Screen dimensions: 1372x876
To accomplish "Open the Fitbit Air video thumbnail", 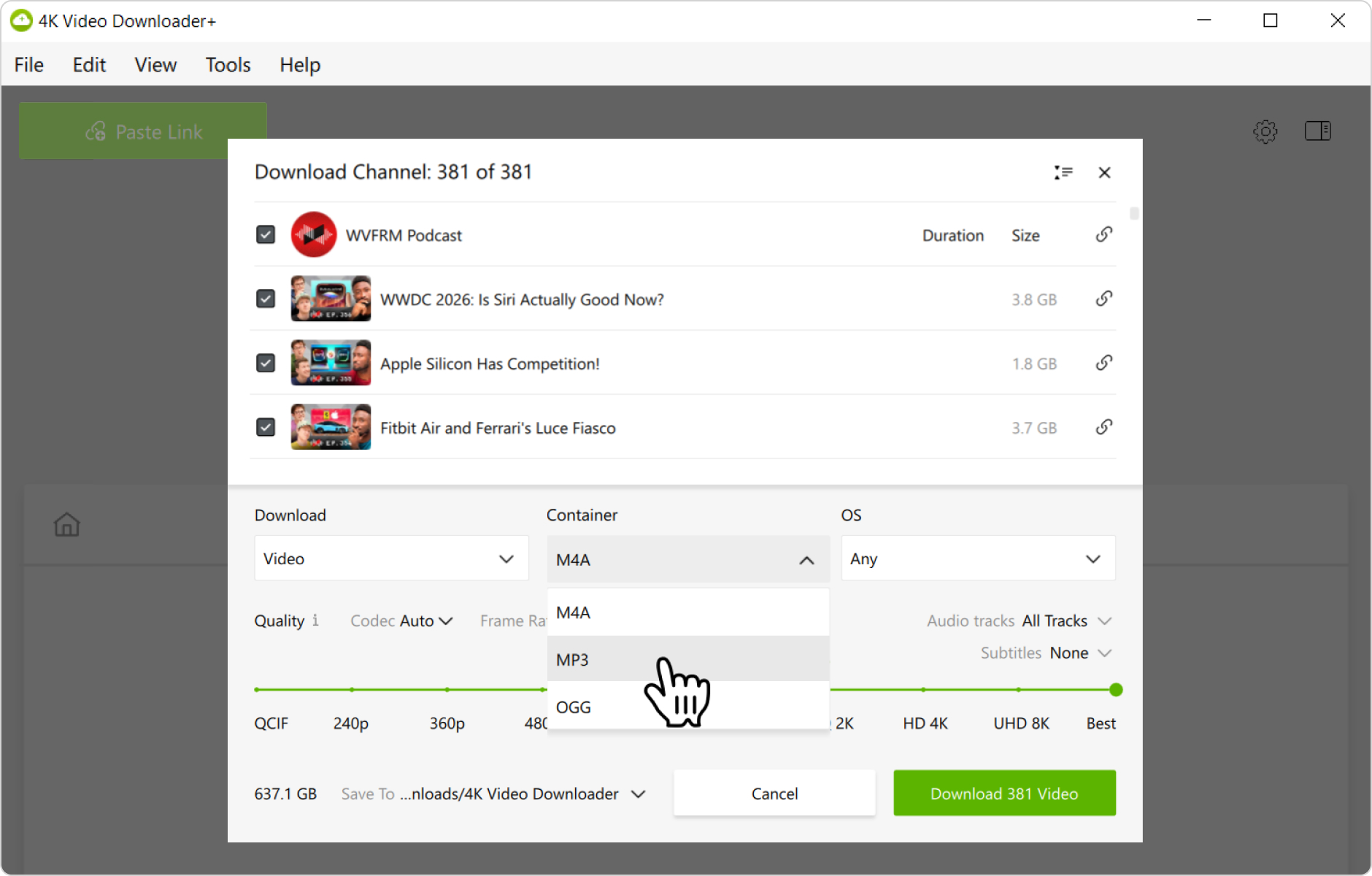I will coord(331,427).
